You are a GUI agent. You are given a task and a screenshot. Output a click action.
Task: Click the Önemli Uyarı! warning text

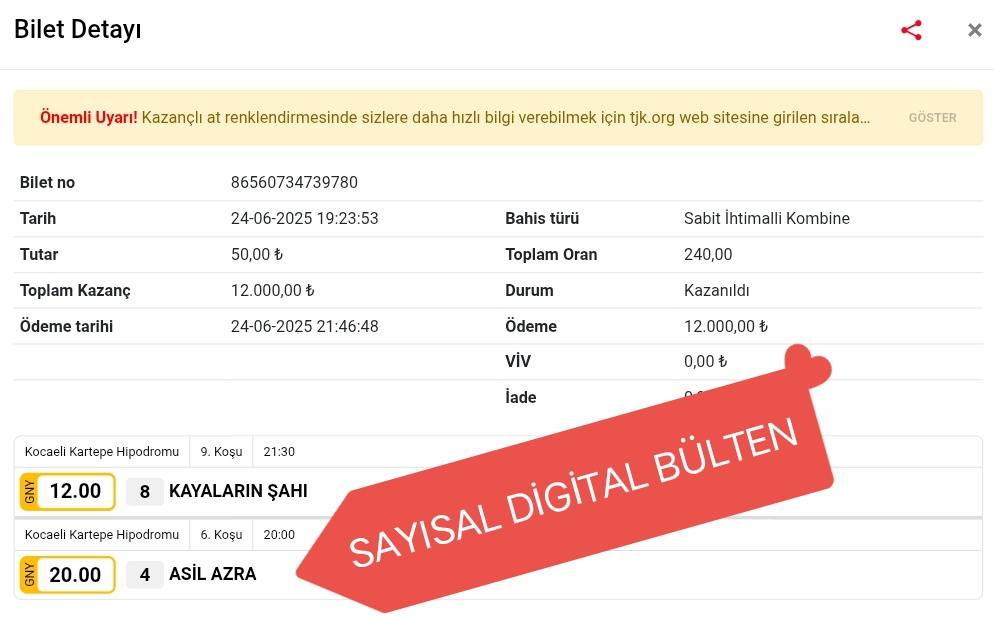pyautogui.click(x=88, y=117)
